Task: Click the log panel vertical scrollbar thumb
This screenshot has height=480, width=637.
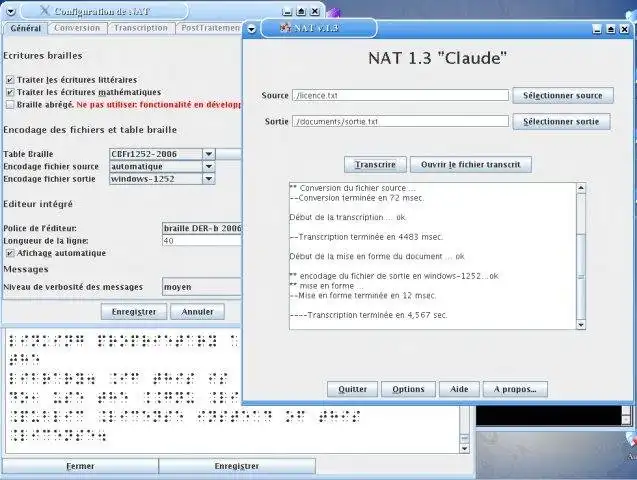Action: click(x=581, y=276)
